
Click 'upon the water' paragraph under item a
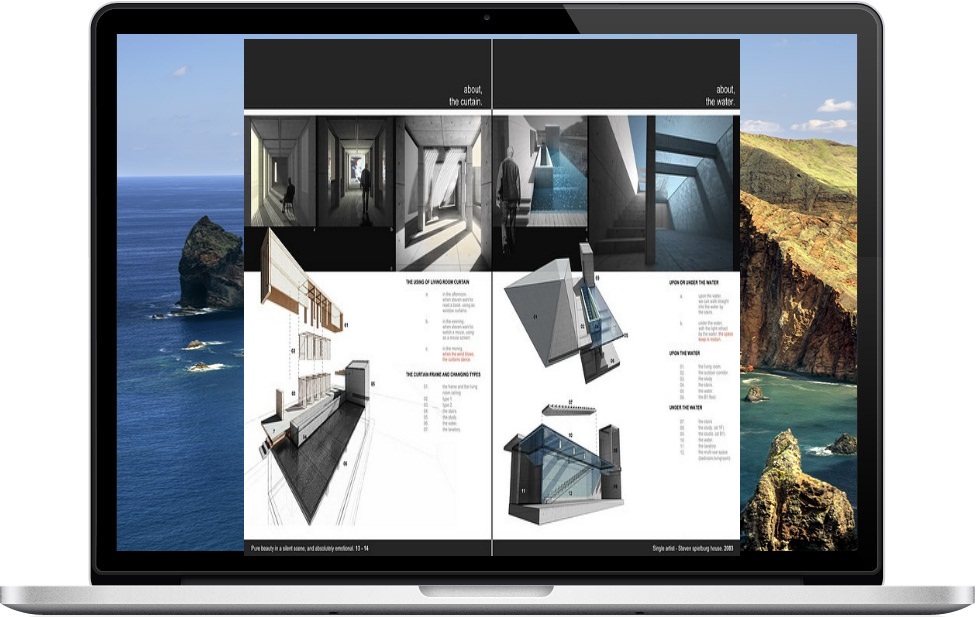coord(713,304)
